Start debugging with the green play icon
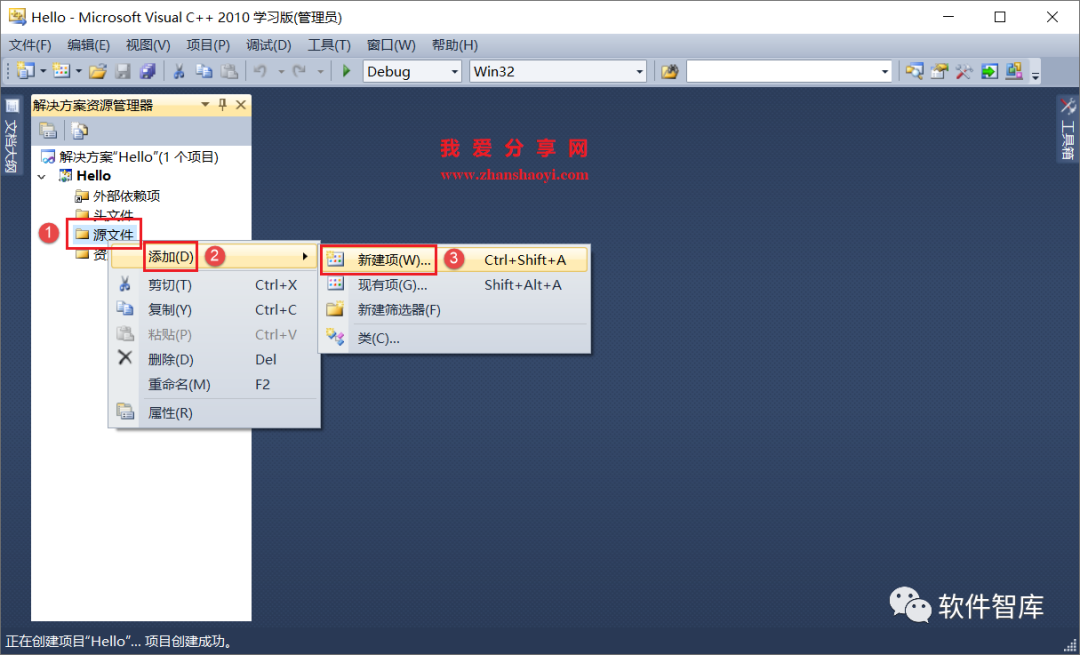 (346, 71)
